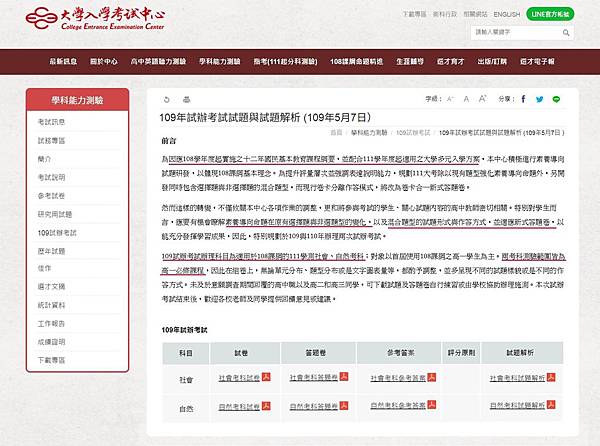Open 試務專區 in the sidebar
The image size is (600, 446).
click(x=51, y=141)
